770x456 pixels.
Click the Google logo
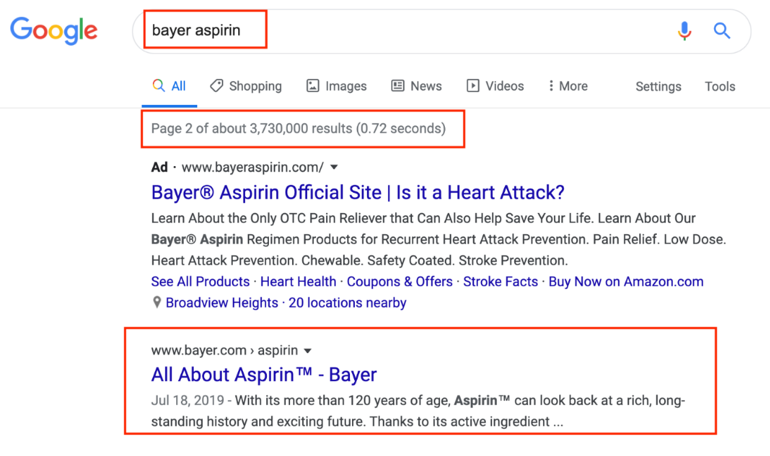point(54,30)
